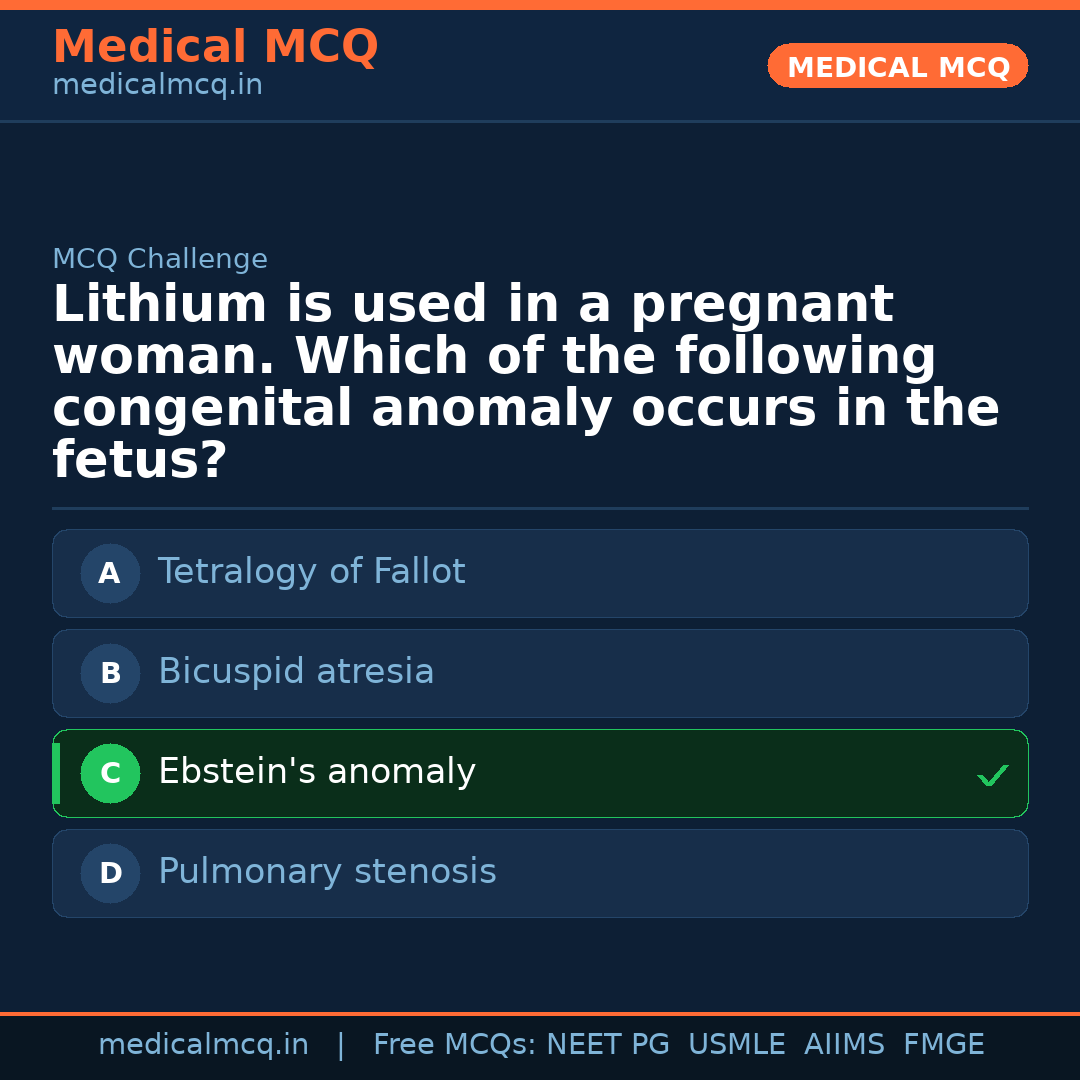Open medicalmcq.in link in footer
Screen dimensions: 1080x1080
(204, 1045)
